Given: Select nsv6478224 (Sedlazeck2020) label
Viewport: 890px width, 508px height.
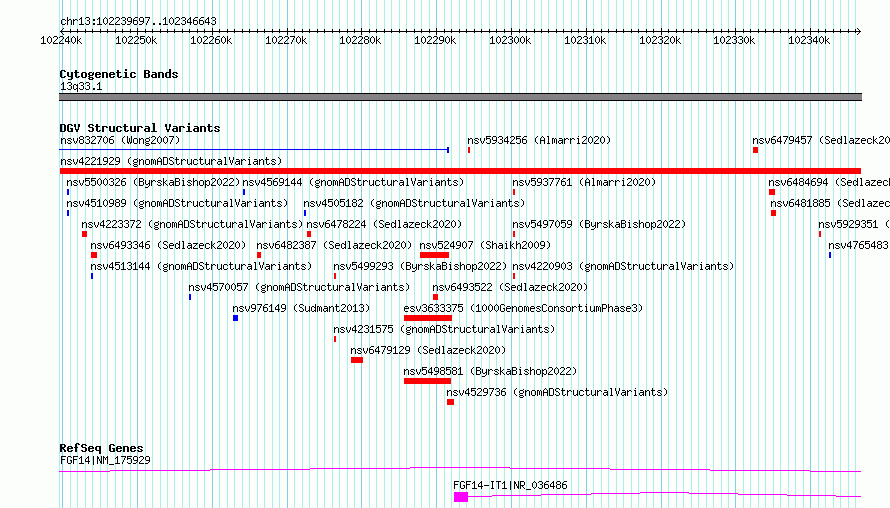Looking at the screenshot, I should coord(384,224).
